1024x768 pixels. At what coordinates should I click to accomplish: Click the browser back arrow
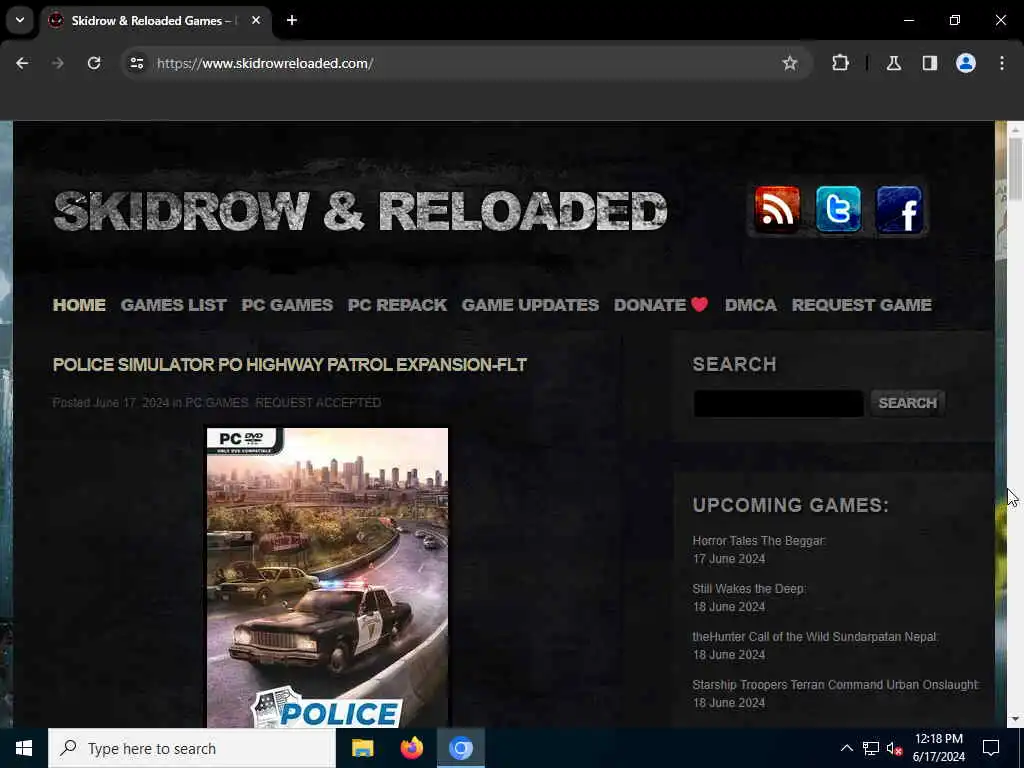pos(22,63)
